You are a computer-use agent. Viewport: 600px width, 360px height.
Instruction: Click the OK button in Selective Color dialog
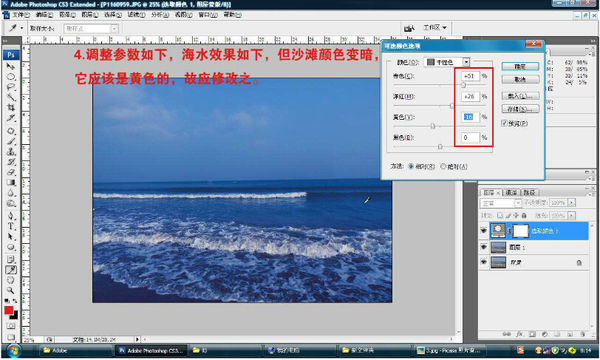tap(520, 67)
